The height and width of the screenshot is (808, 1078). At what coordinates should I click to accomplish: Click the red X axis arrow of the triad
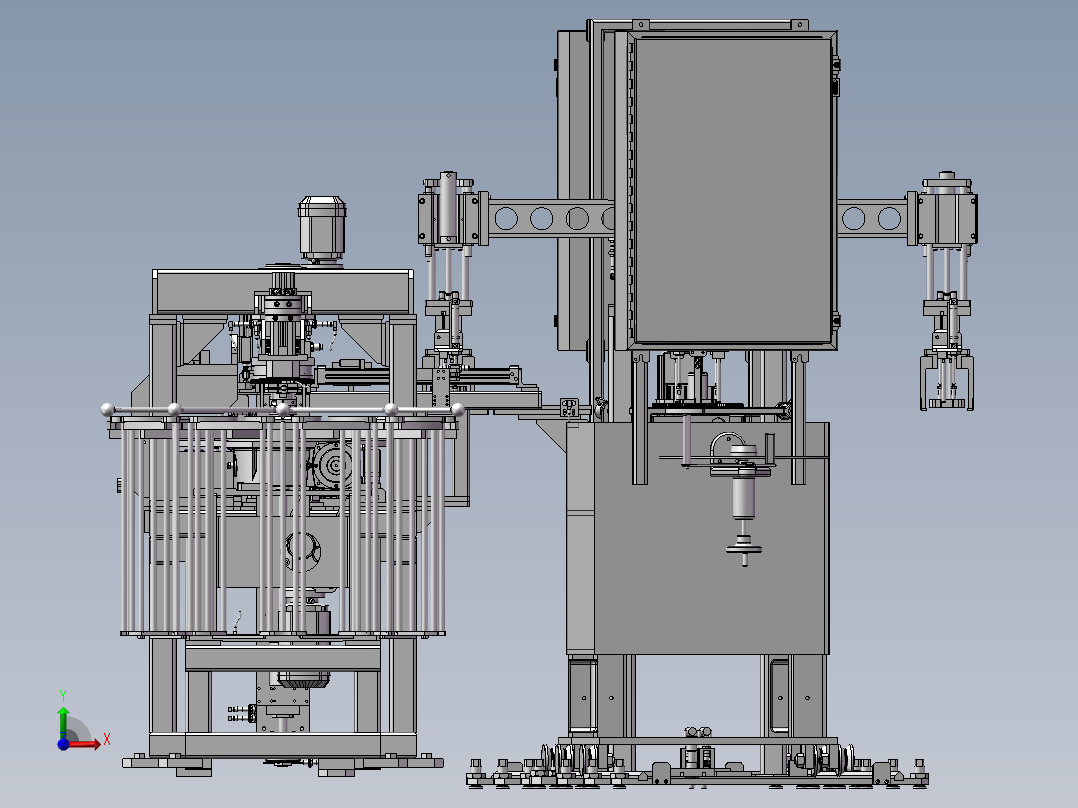pyautogui.click(x=85, y=743)
